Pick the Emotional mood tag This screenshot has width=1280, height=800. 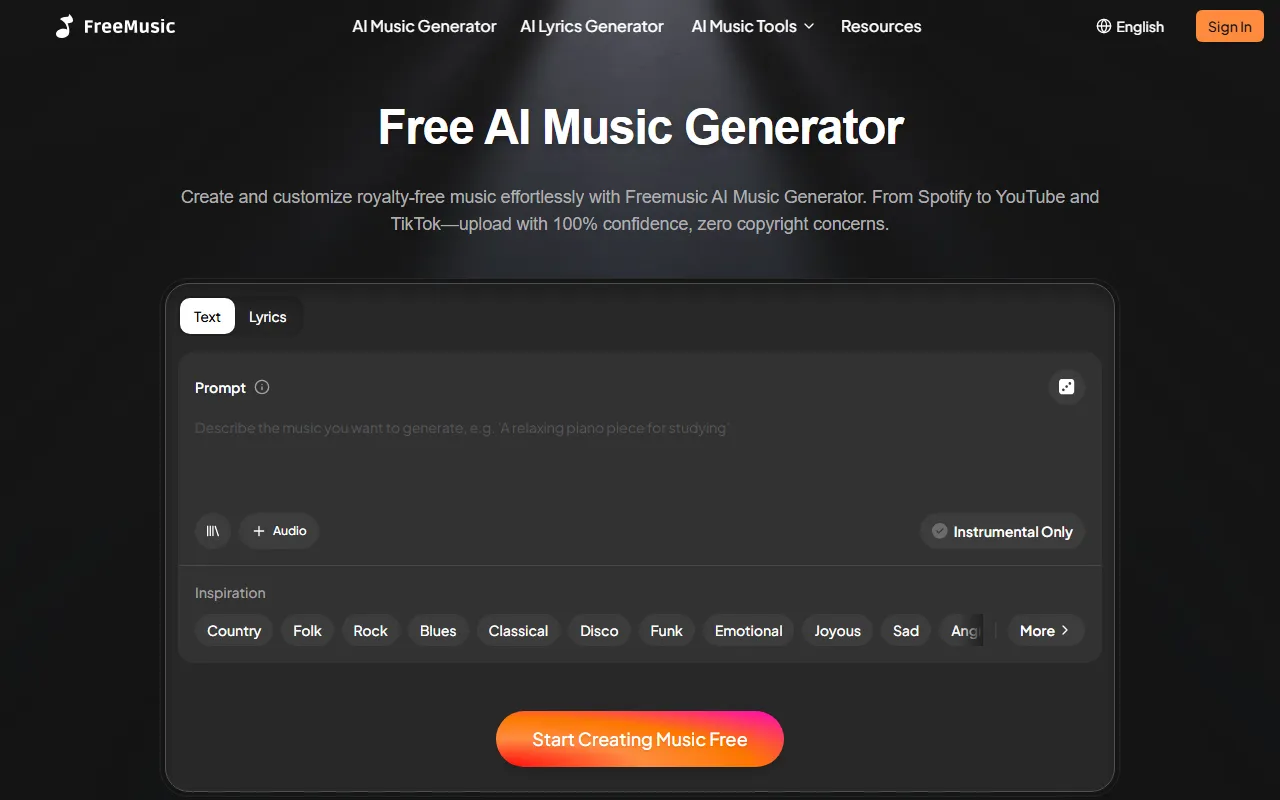pos(749,630)
